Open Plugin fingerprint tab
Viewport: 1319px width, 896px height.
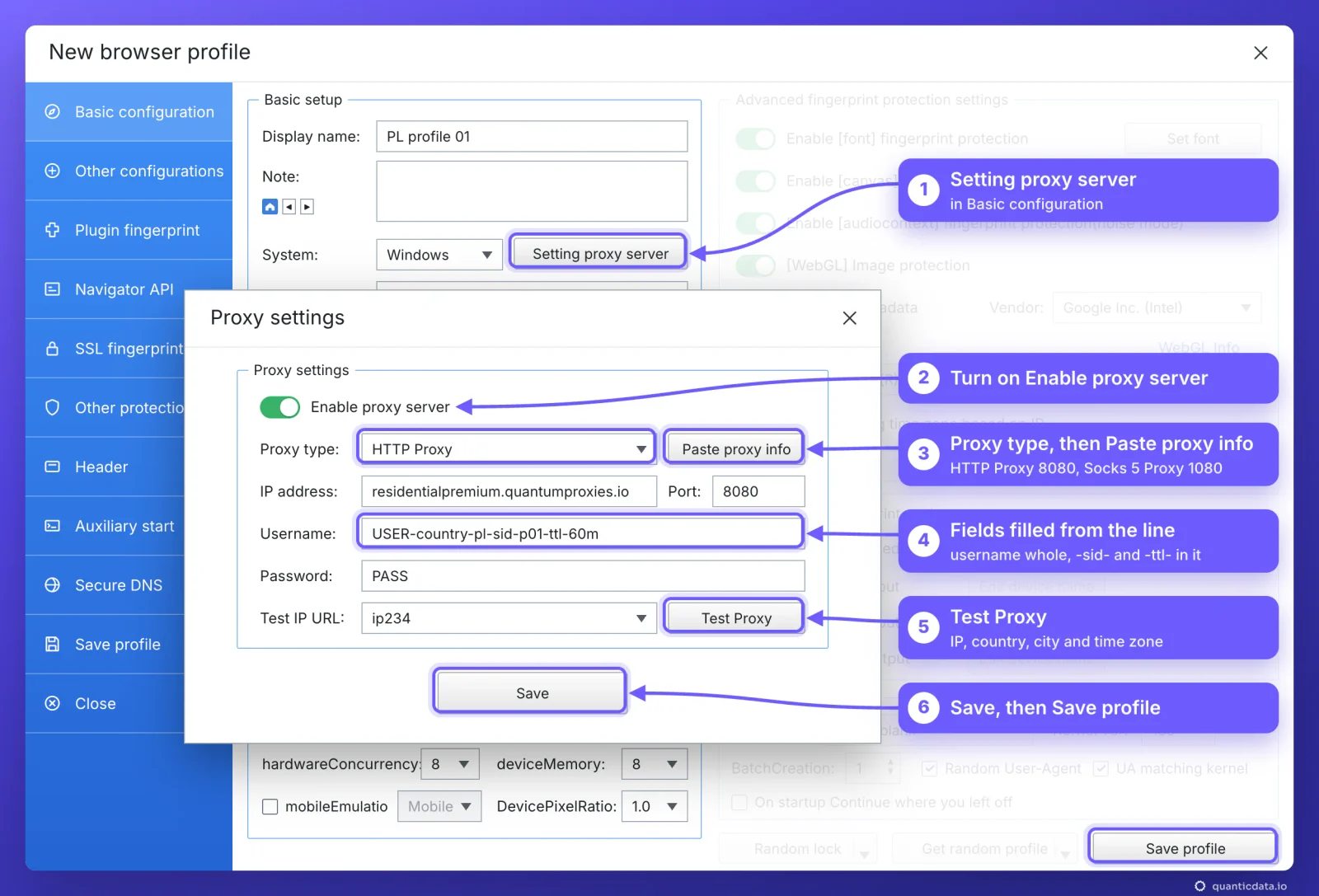129,230
